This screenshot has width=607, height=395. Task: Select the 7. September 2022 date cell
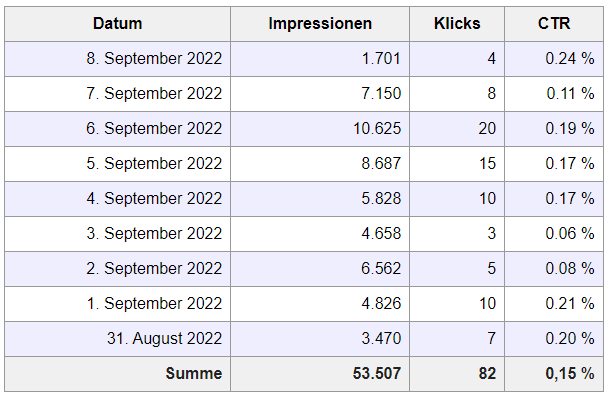pyautogui.click(x=118, y=94)
